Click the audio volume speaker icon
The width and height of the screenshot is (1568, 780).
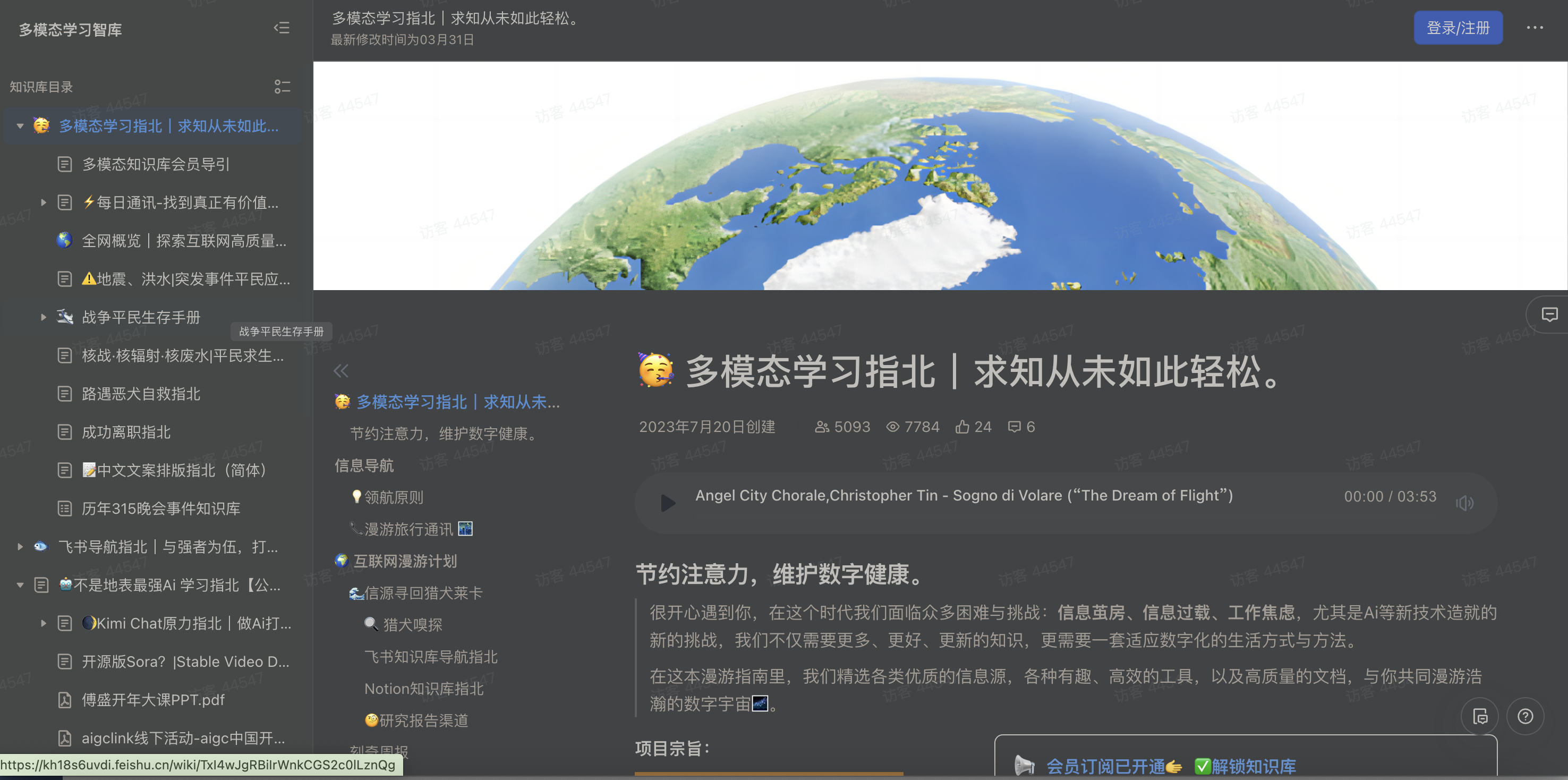1464,503
